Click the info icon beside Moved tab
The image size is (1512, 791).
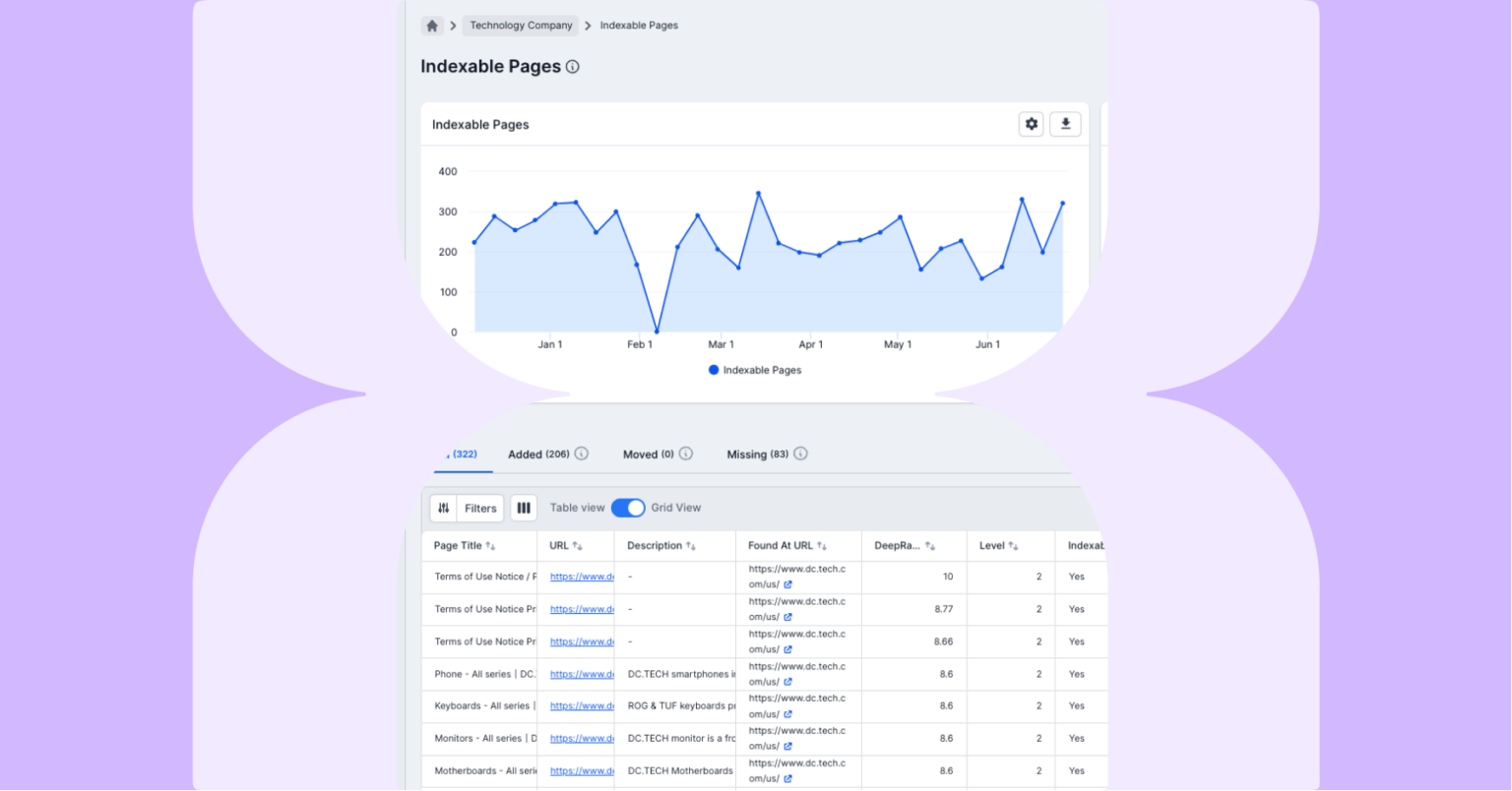pyautogui.click(x=686, y=454)
